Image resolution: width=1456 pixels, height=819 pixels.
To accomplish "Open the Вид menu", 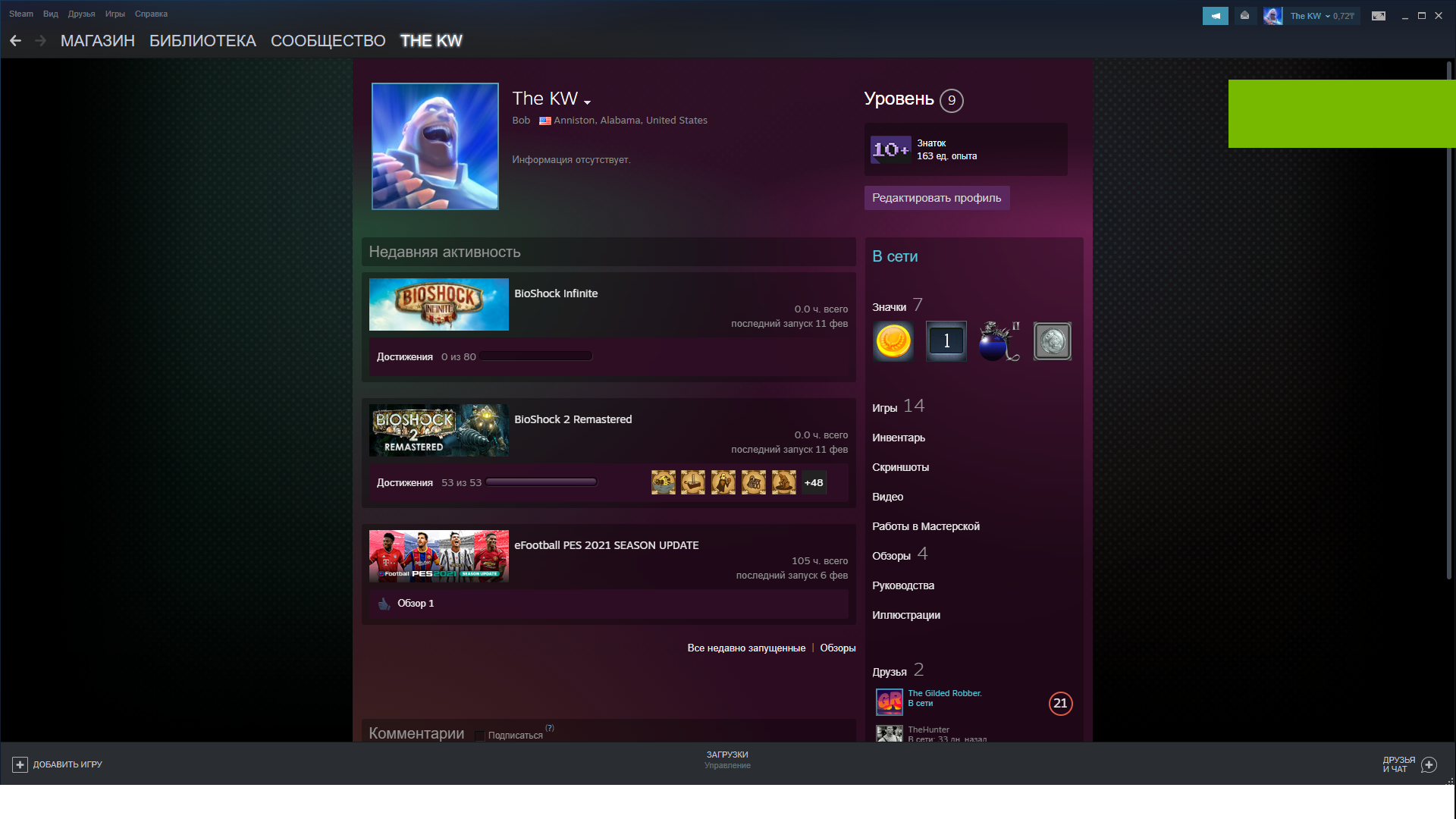I will pyautogui.click(x=51, y=14).
